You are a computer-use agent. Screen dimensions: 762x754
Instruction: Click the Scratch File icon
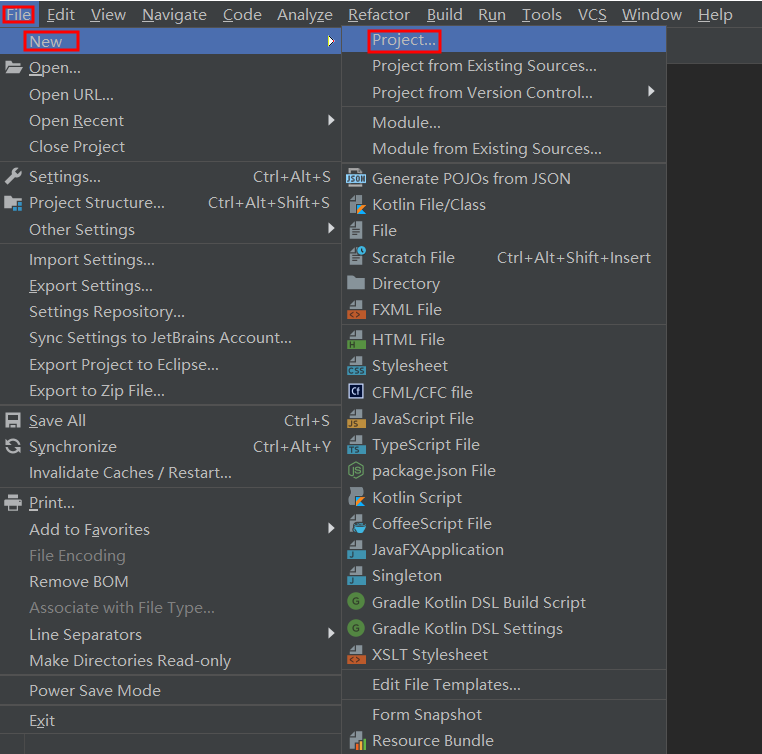[357, 257]
